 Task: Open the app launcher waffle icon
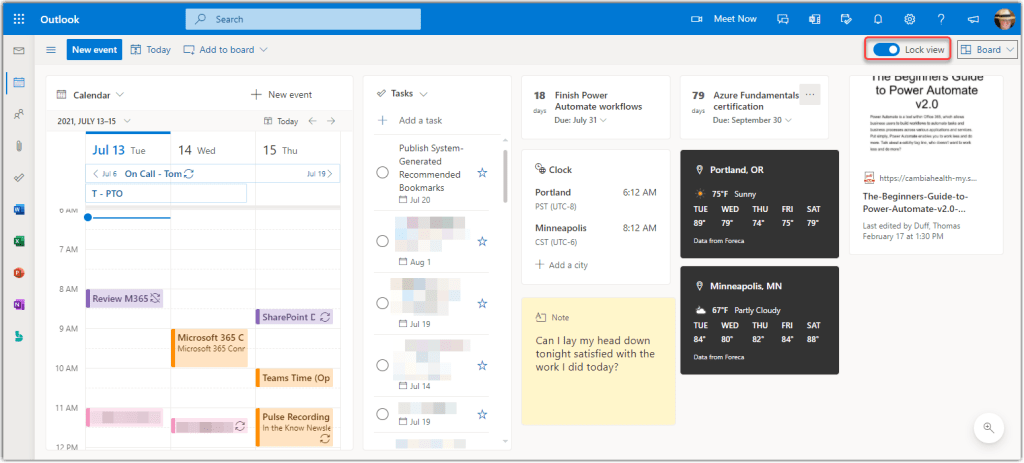[19, 19]
